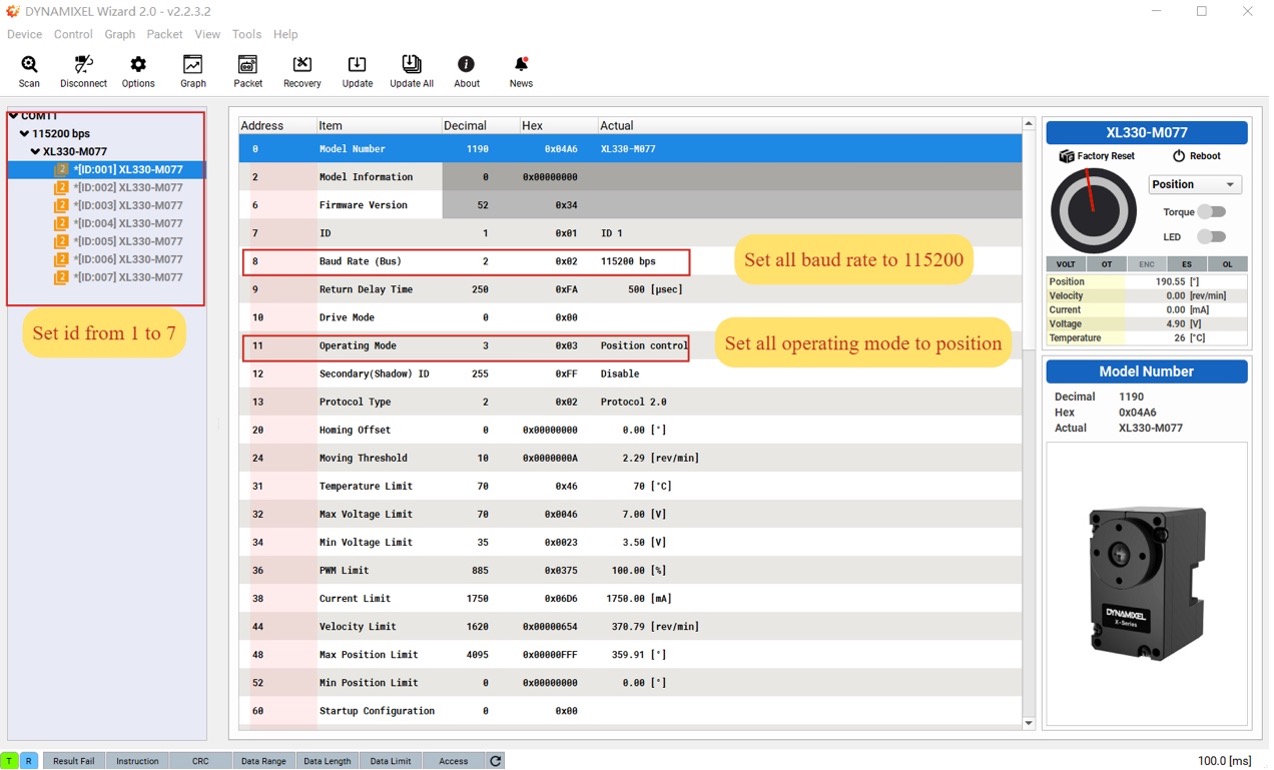Select the Homing Offset row
Viewport: 1274px width, 770px height.
[630, 430]
